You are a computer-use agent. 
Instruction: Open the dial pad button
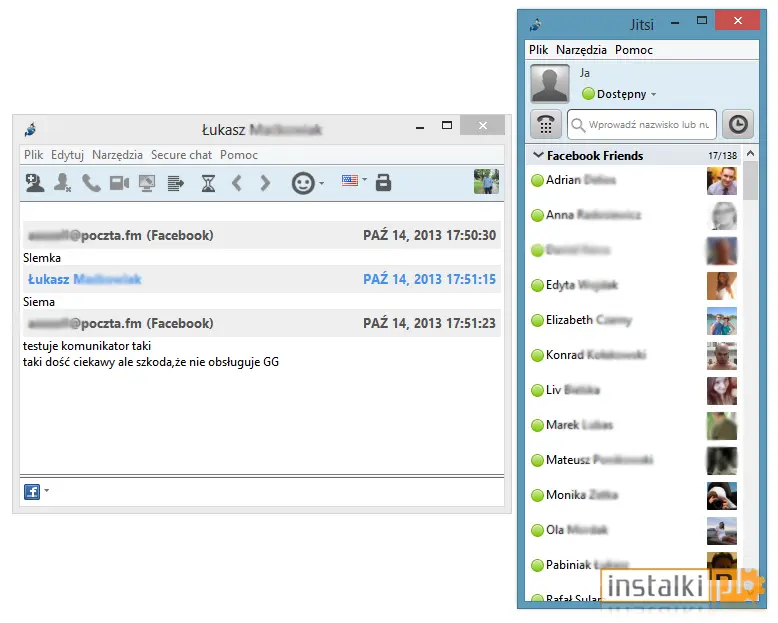coord(546,124)
